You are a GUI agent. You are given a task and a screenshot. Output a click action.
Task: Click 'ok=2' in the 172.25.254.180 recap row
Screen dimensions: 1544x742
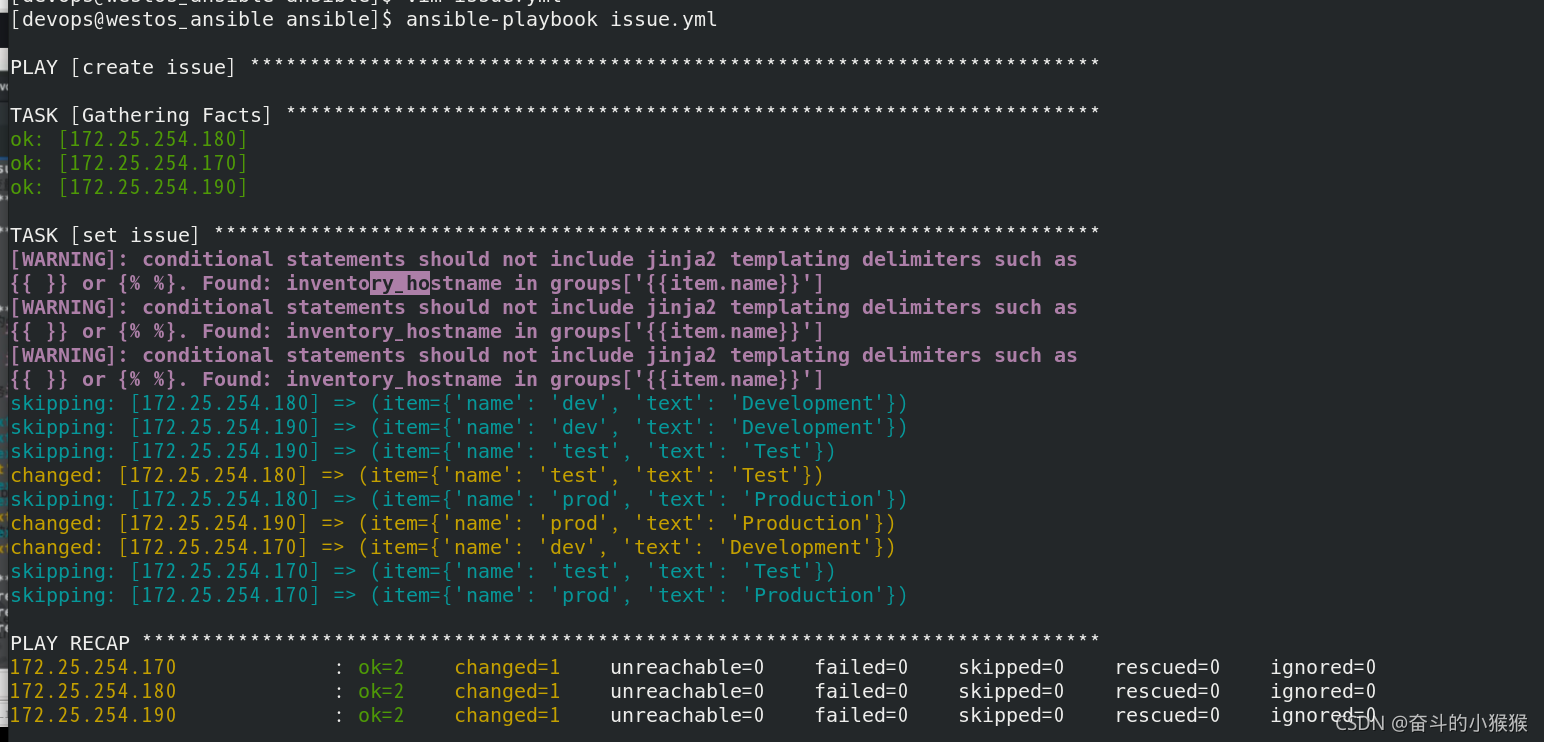381,692
